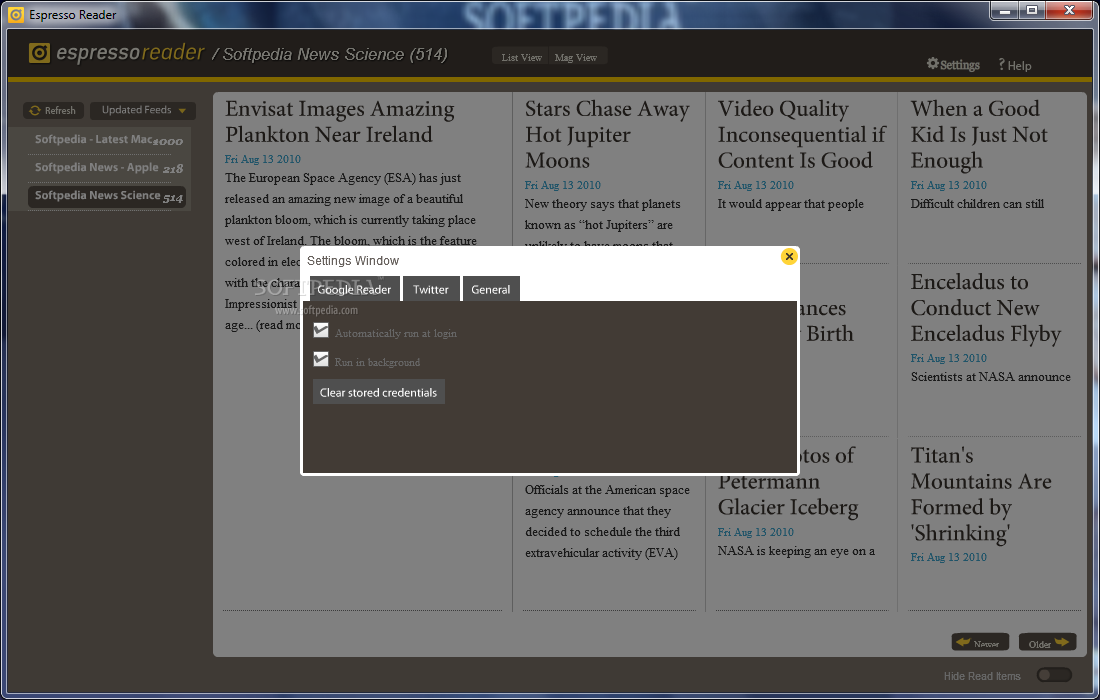Go to Newer articles
1100x700 pixels.
coord(980,642)
